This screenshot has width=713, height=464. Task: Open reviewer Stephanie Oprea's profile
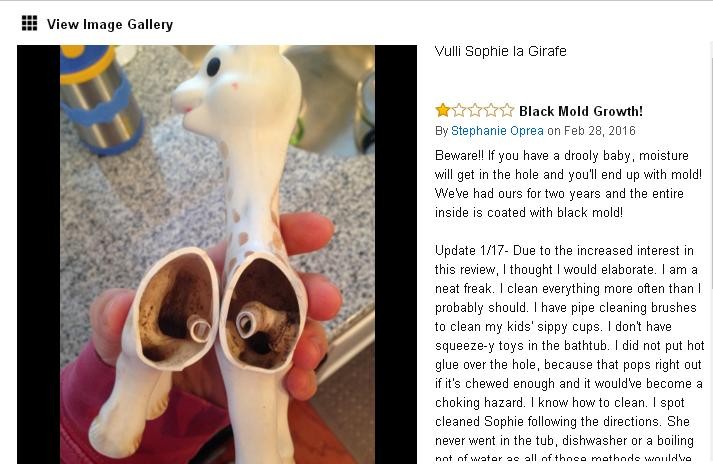pyautogui.click(x=497, y=131)
